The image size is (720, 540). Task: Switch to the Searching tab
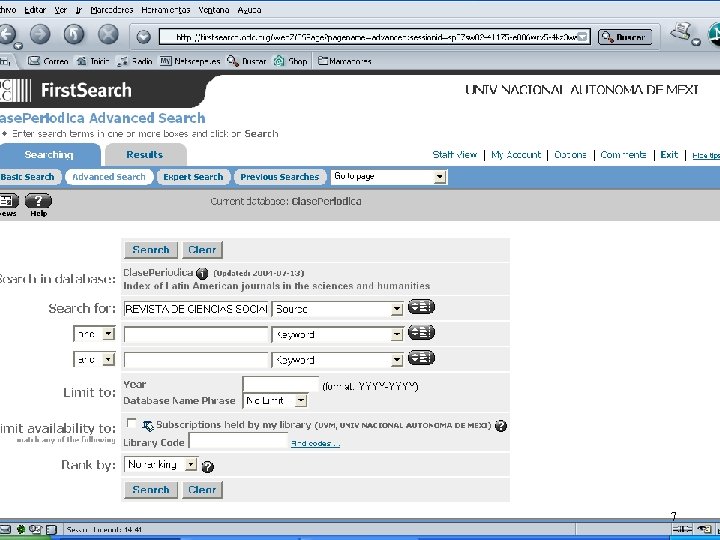[x=49, y=155]
